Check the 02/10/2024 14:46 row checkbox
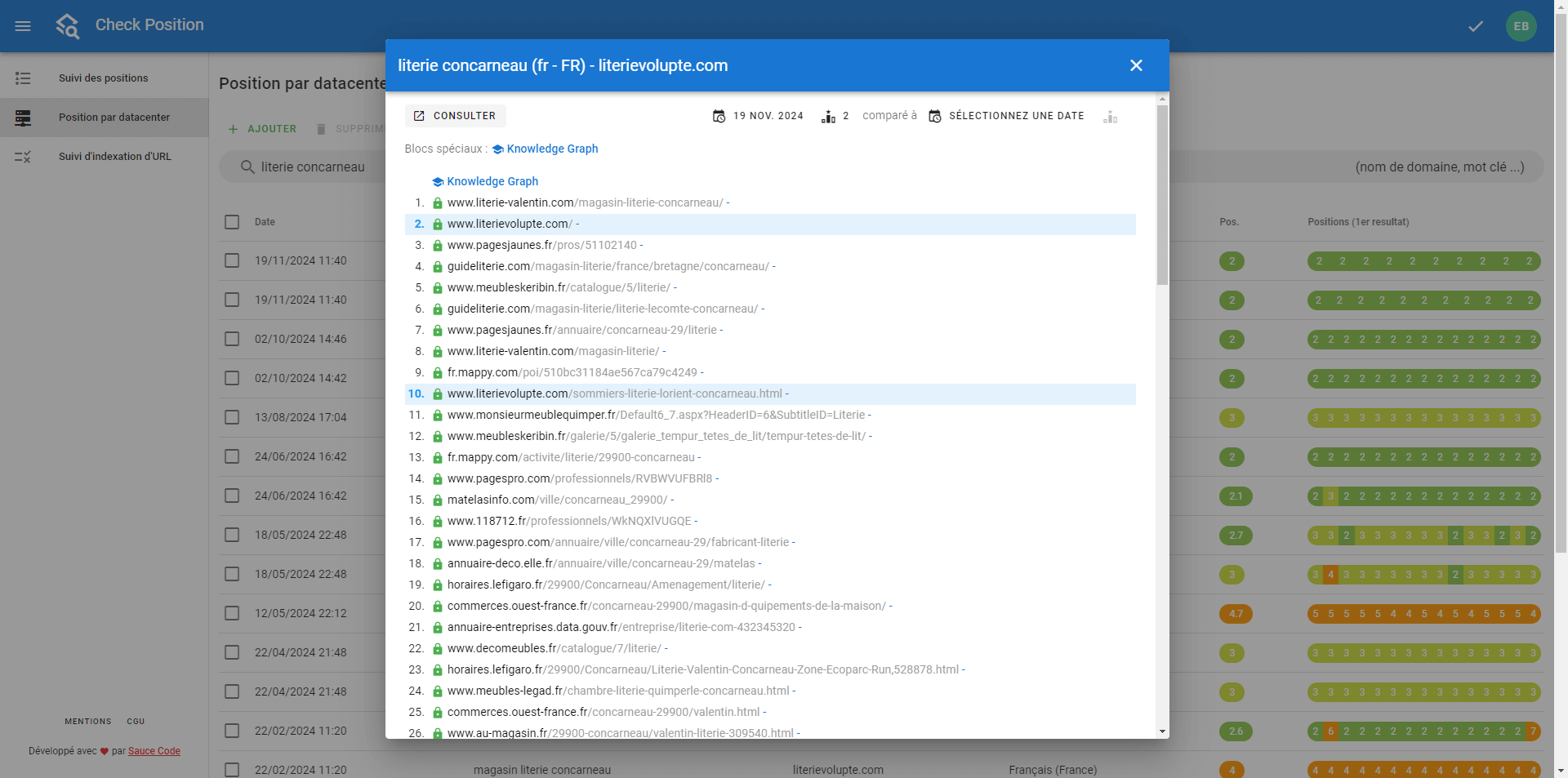 (232, 339)
